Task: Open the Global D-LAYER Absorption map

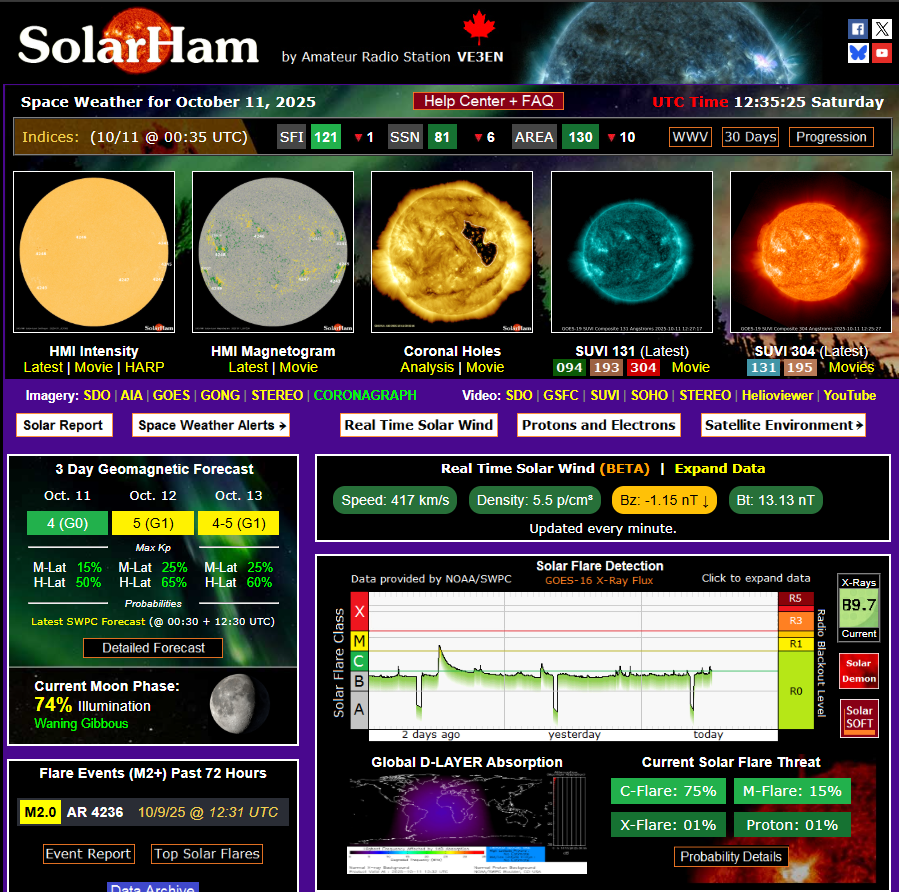Action: tap(467, 820)
